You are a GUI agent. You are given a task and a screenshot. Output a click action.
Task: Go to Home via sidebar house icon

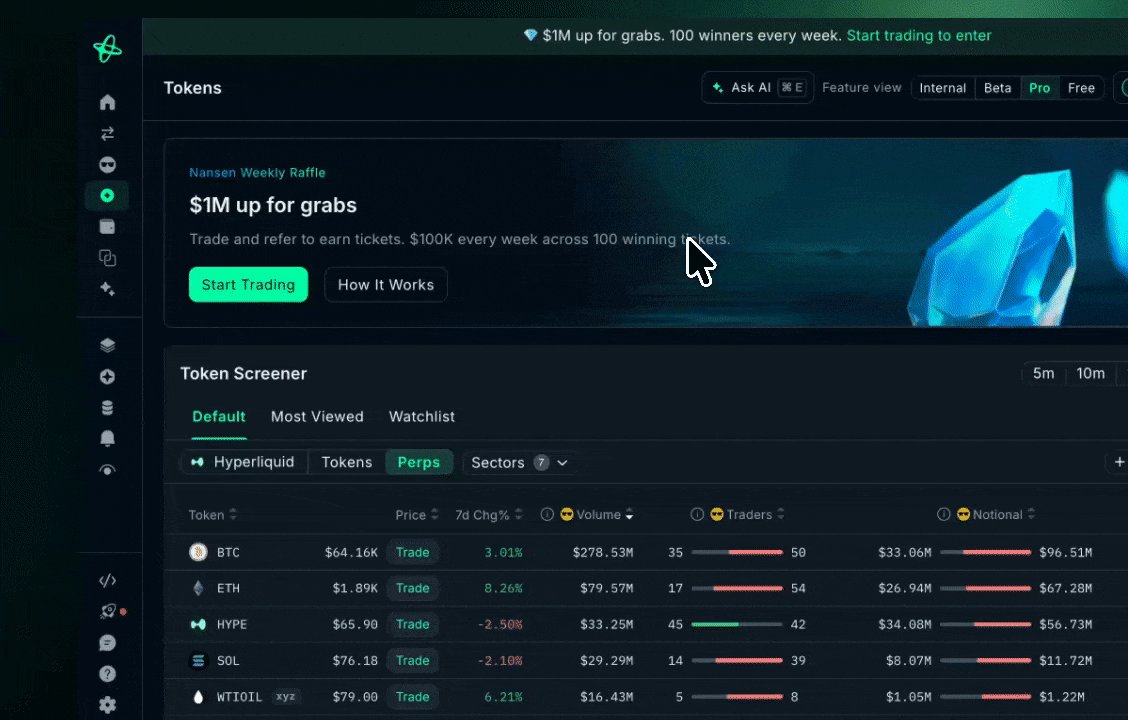(x=107, y=102)
